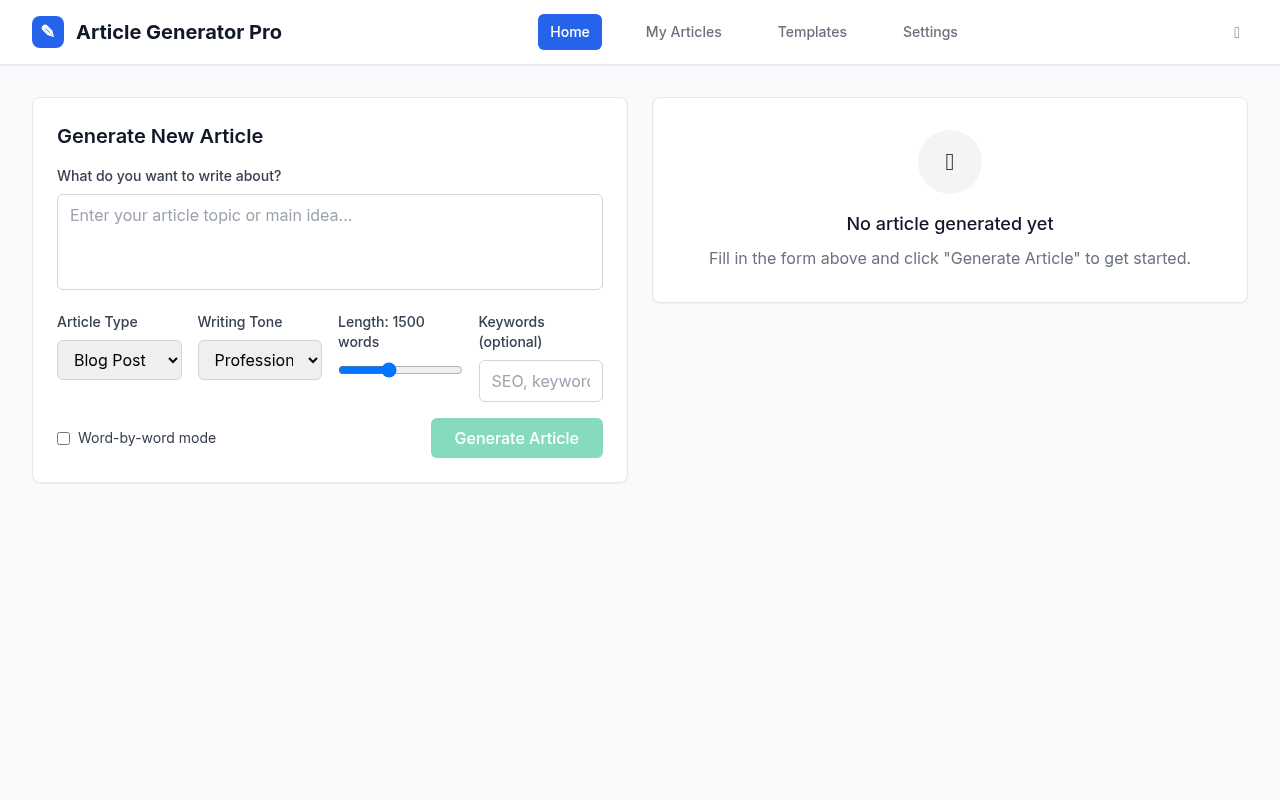The height and width of the screenshot is (800, 1280).
Task: Select the Home tab
Action: (569, 32)
